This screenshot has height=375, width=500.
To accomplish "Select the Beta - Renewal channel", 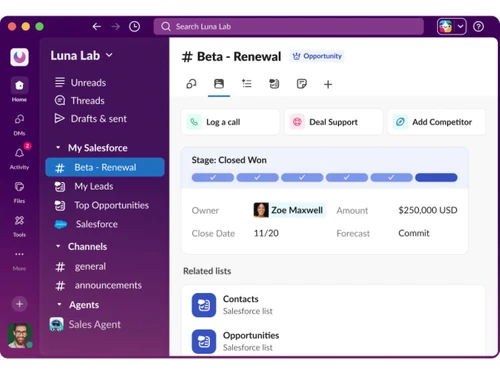I will coord(105,167).
